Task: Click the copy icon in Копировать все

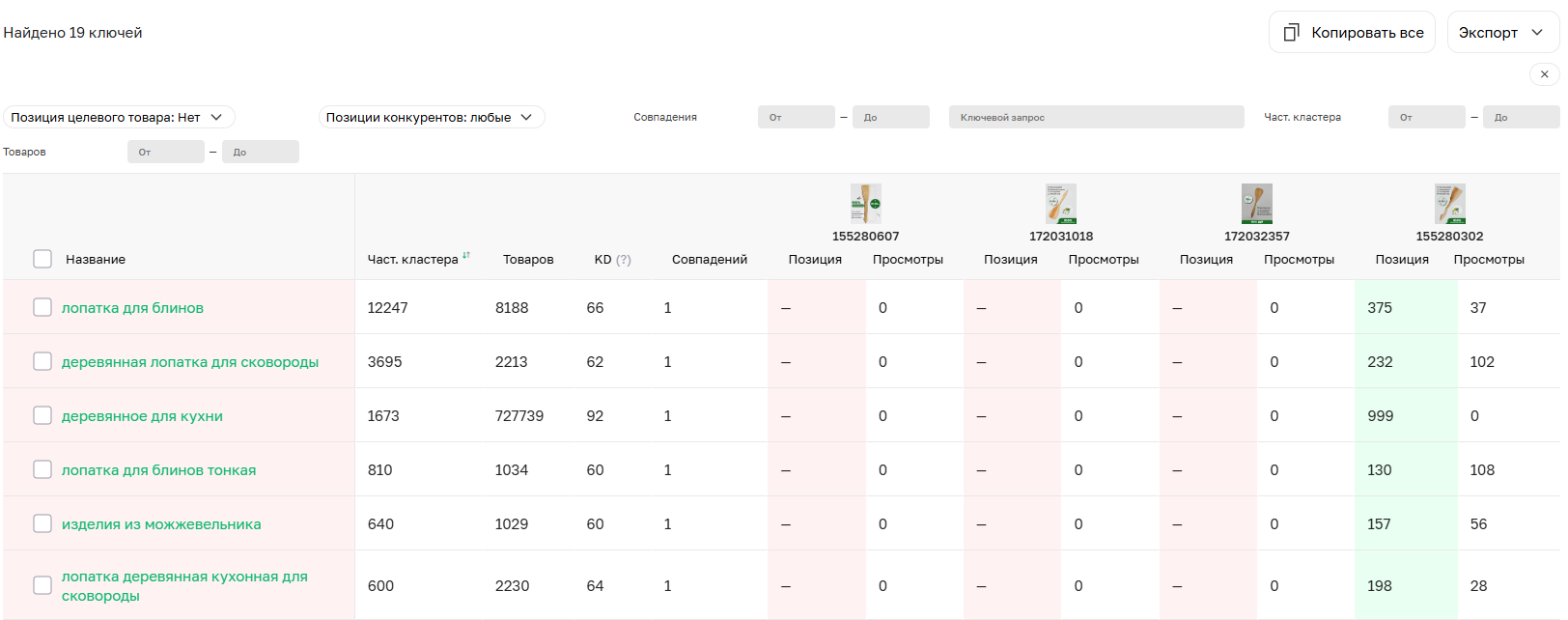Action: 1291,33
